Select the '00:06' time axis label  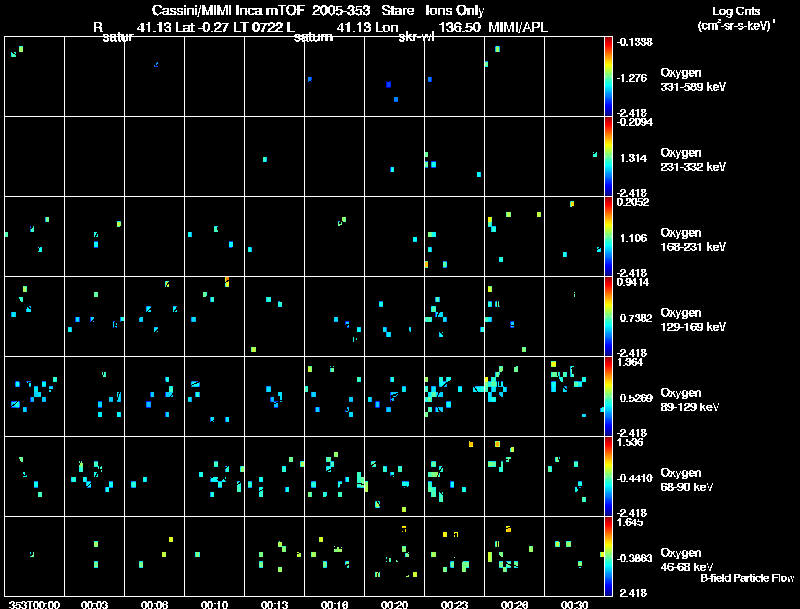coord(155,604)
